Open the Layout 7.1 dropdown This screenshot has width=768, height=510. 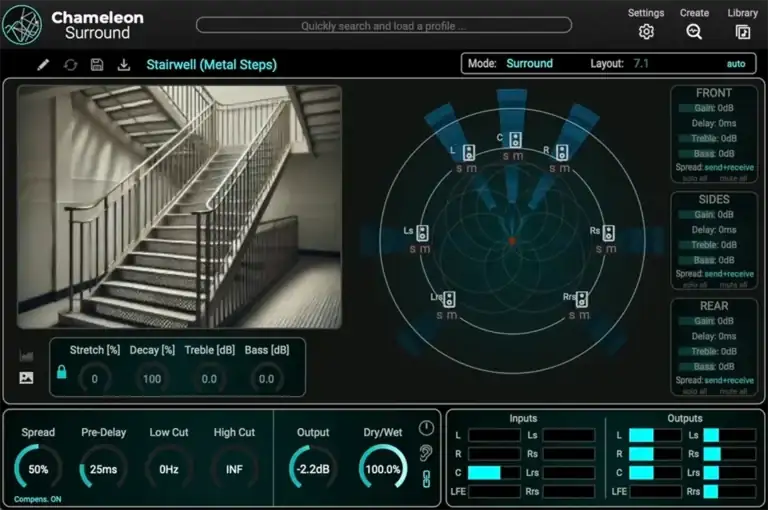(x=641, y=63)
